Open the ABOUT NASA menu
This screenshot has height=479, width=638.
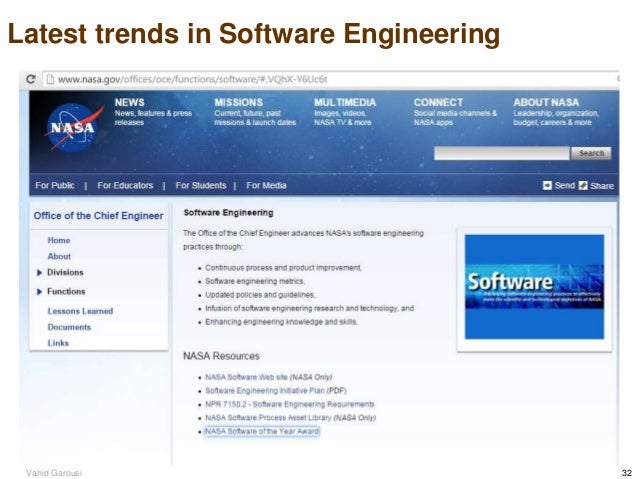point(546,103)
